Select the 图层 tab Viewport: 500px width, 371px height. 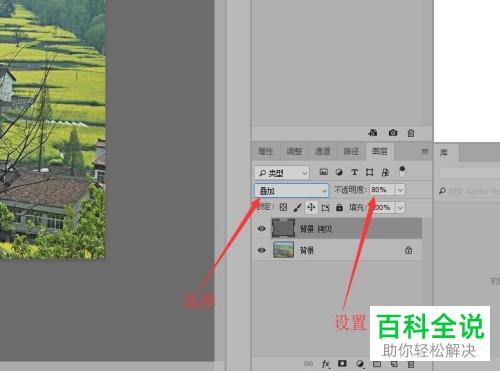[x=380, y=151]
